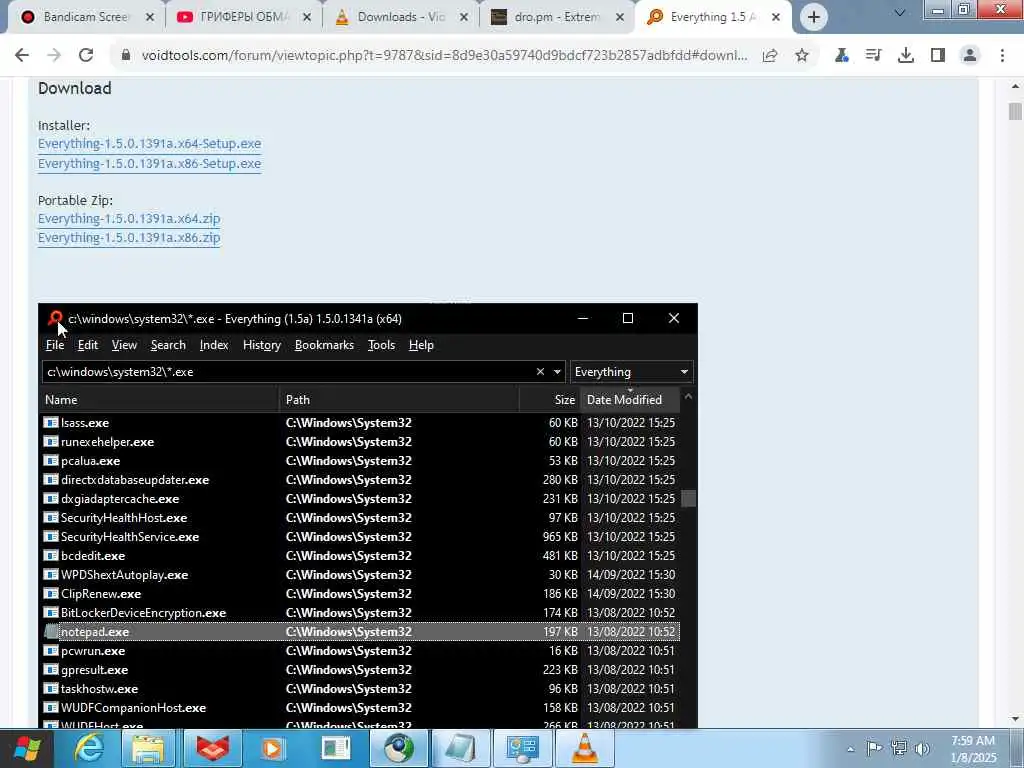Open the Chrome three-dot menu
The image size is (1024, 768).
click(x=1002, y=56)
